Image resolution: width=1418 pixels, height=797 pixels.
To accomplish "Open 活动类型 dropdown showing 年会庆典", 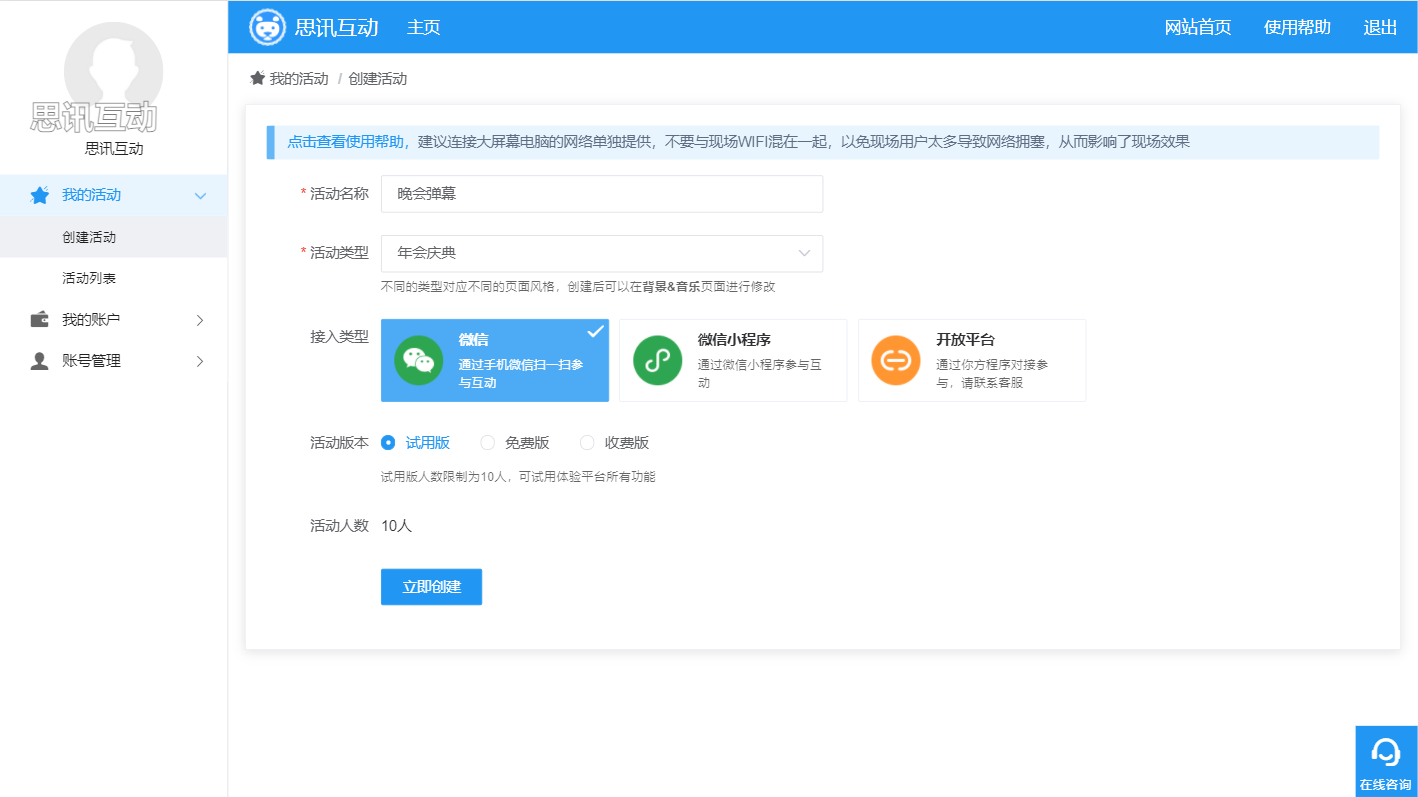I will (602, 253).
